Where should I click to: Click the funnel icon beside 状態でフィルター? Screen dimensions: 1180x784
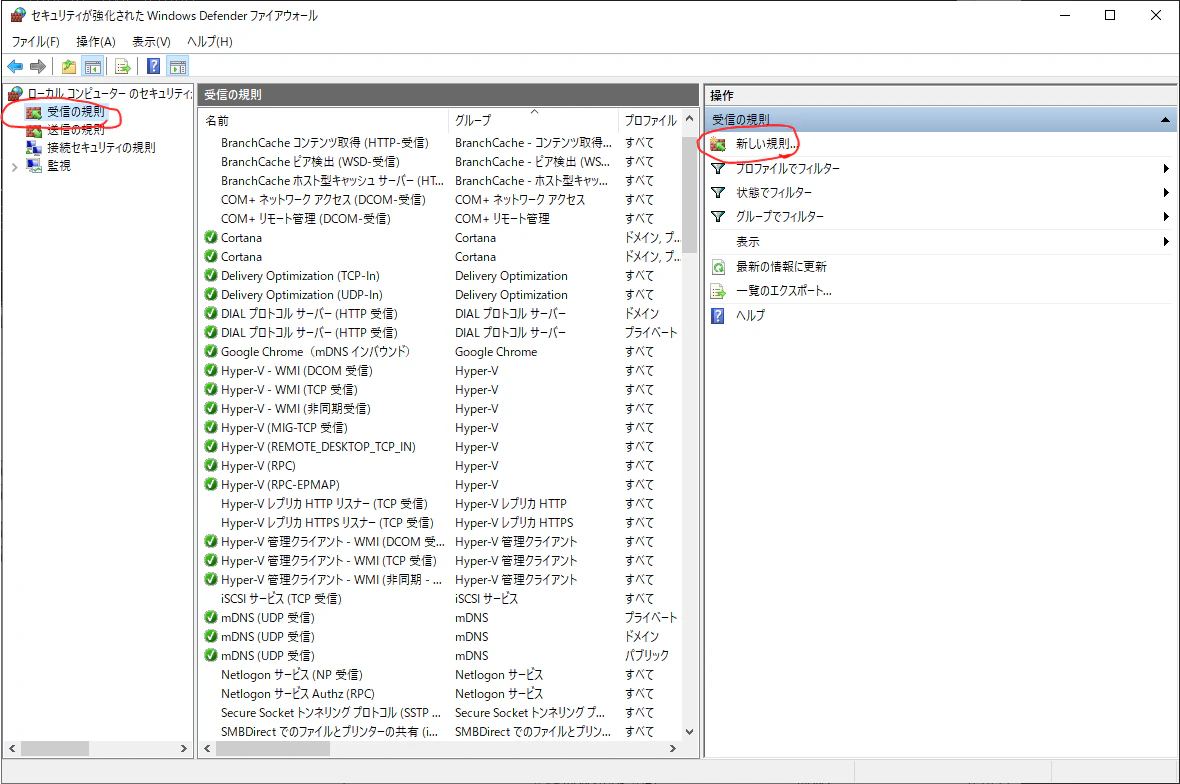(719, 193)
